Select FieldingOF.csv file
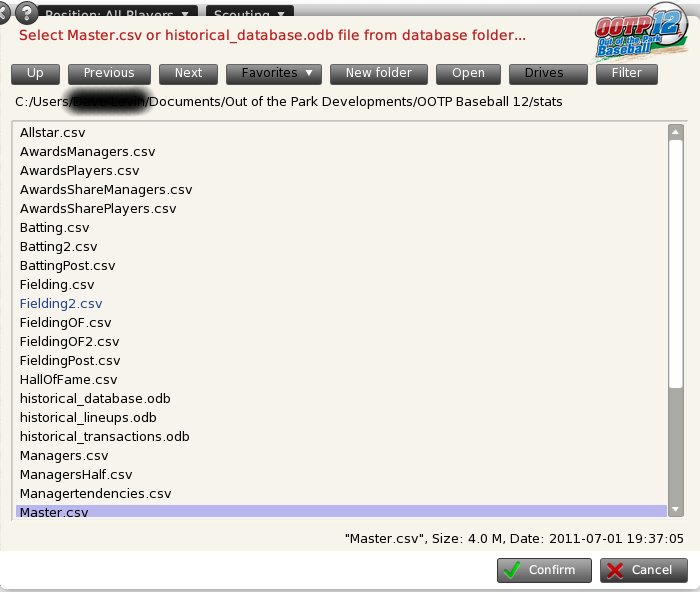This screenshot has width=700, height=592. click(341, 323)
